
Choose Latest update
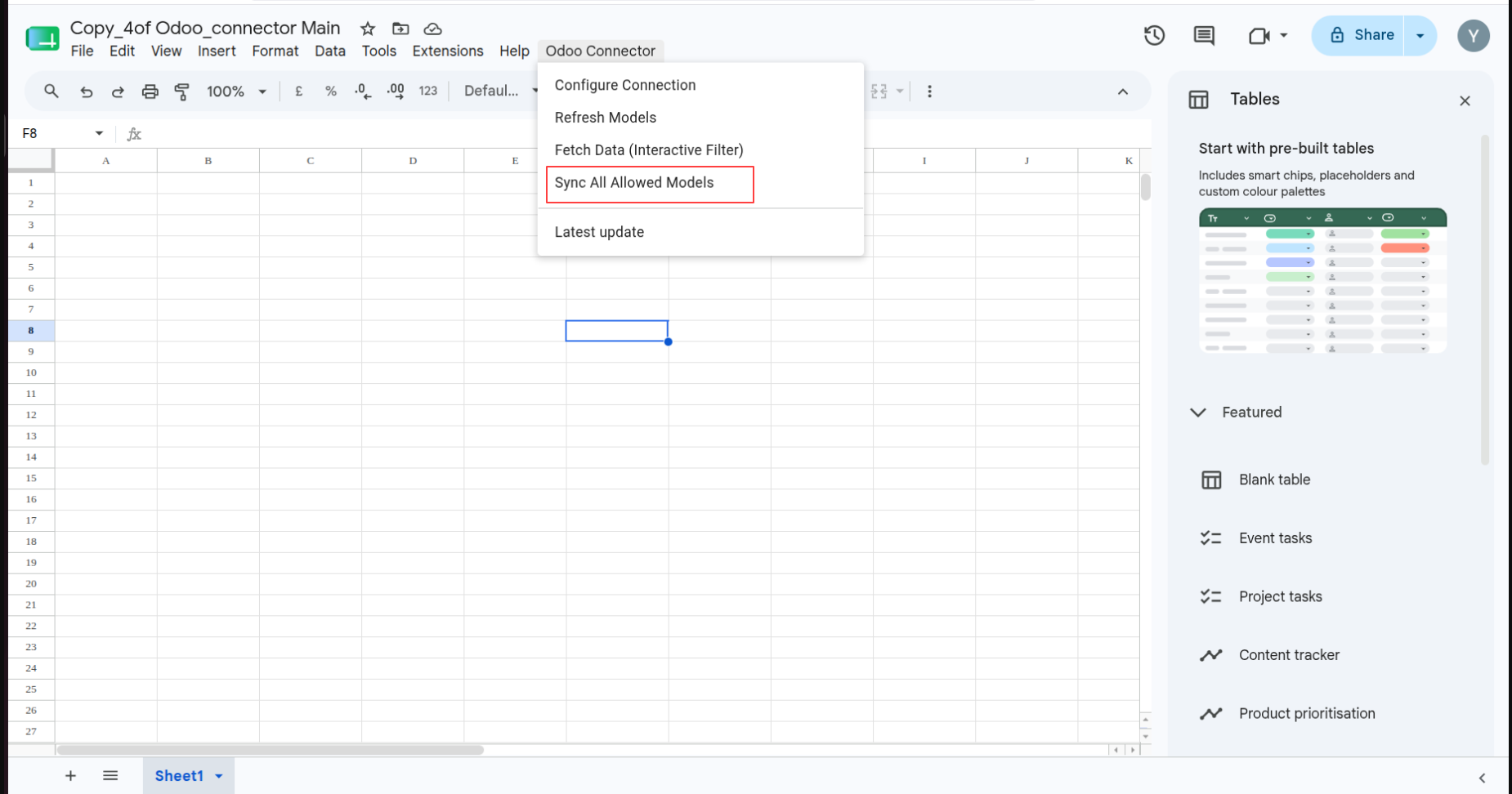700,232
